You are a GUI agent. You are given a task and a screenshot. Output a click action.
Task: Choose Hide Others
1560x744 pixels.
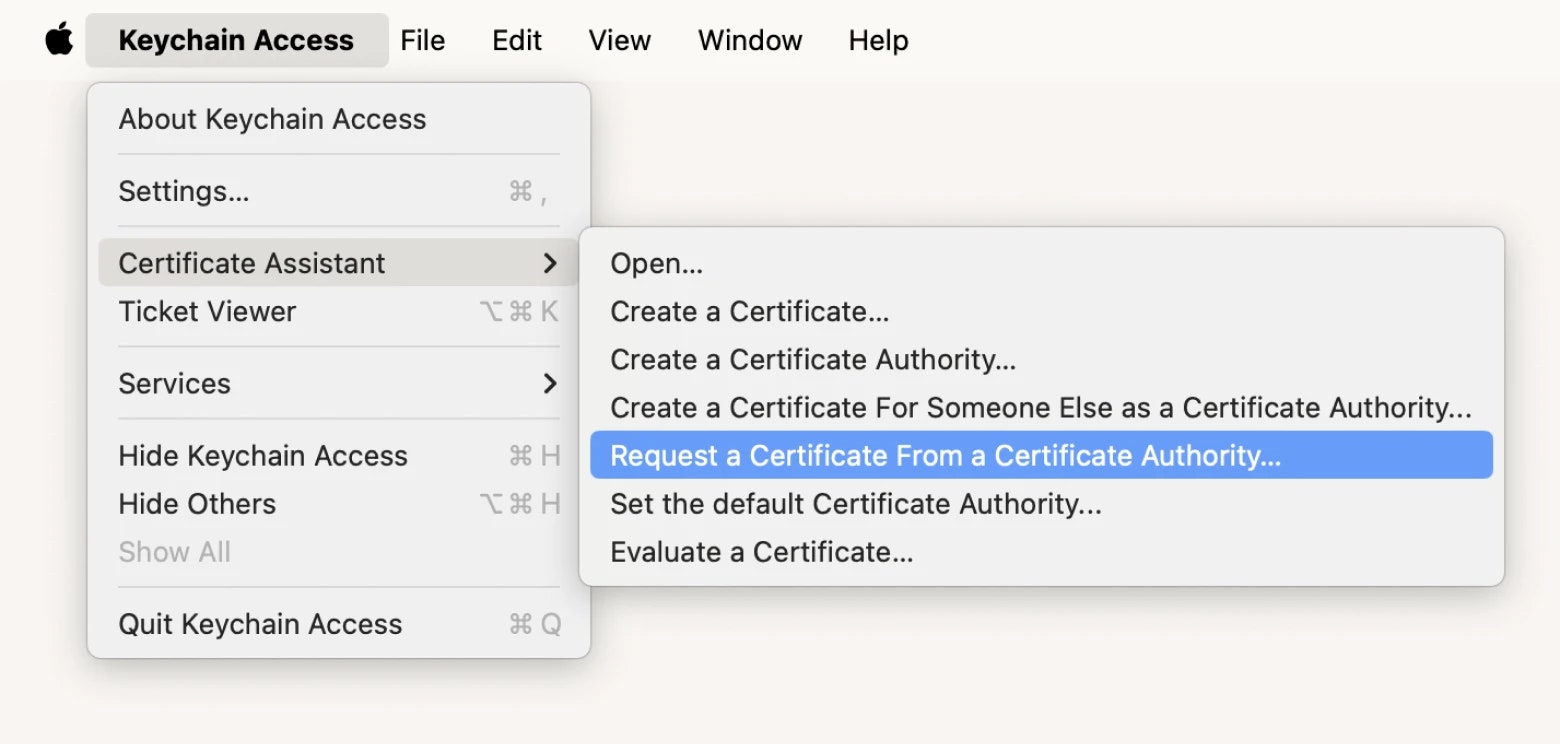click(339, 503)
